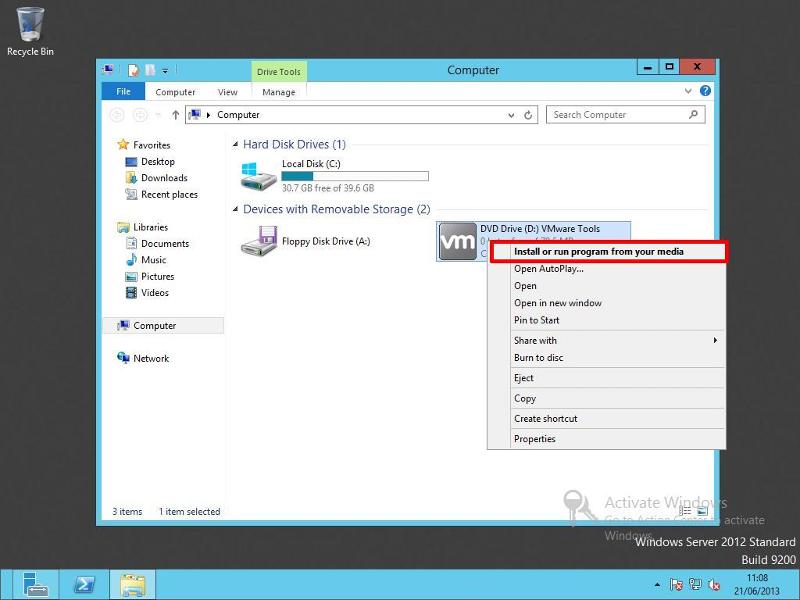Expand the ribbon chevron
Image resolution: width=800 pixels, height=600 pixels.
tap(688, 91)
